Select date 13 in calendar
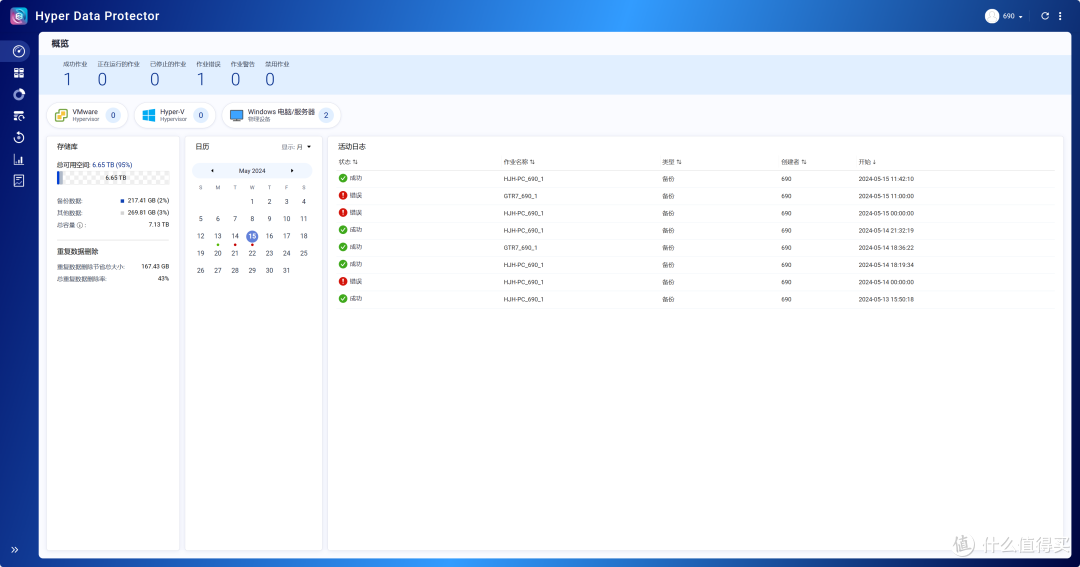Image resolution: width=1080 pixels, height=567 pixels. coord(218,236)
